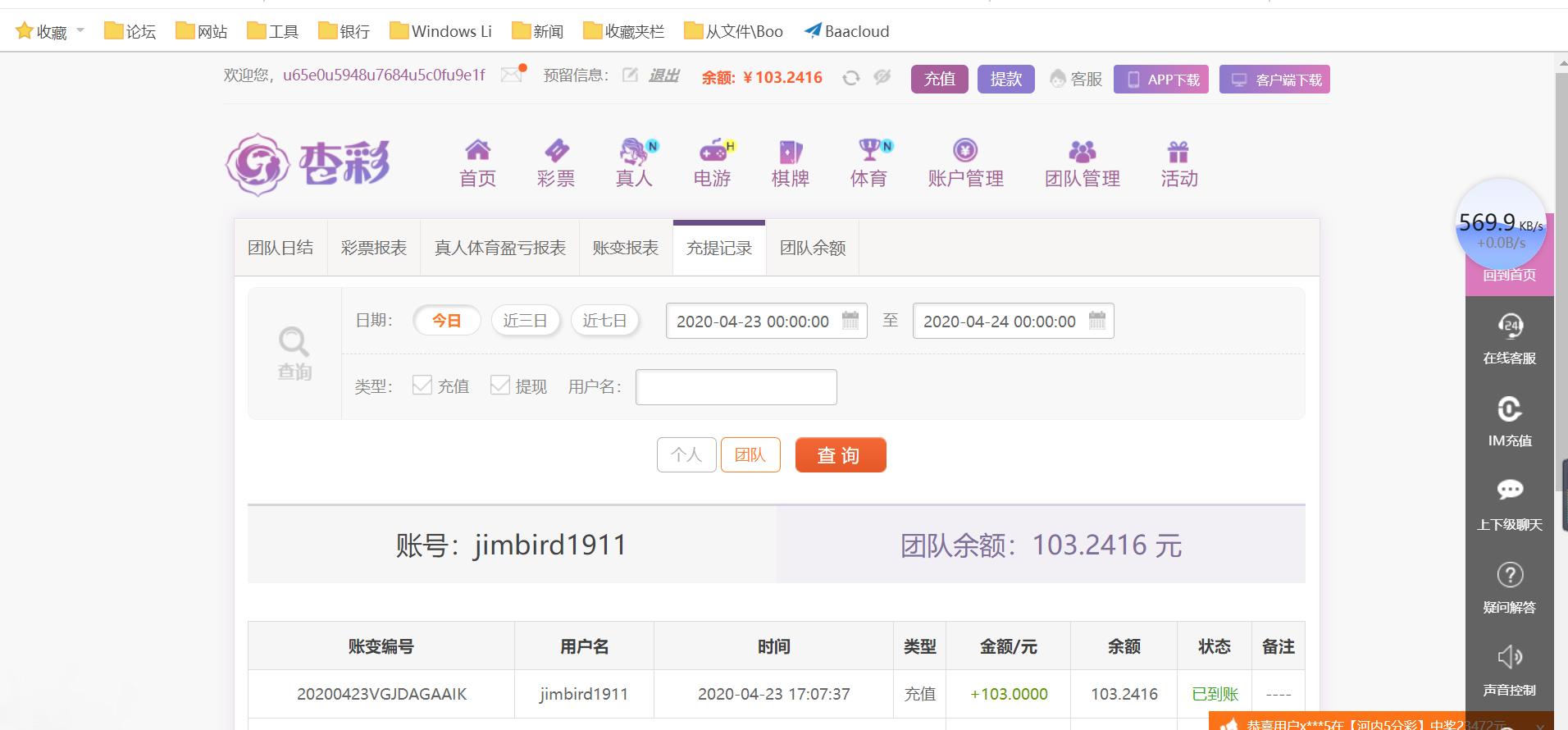Switch to the 真人体育盈亏报表 tab

[x=500, y=248]
